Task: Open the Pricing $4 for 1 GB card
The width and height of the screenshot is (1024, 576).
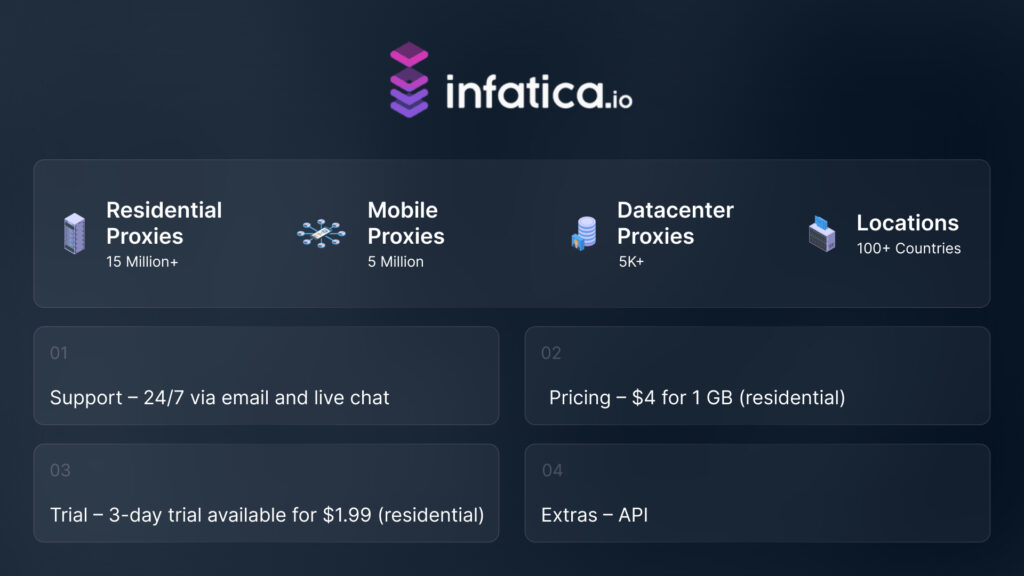Action: point(757,376)
